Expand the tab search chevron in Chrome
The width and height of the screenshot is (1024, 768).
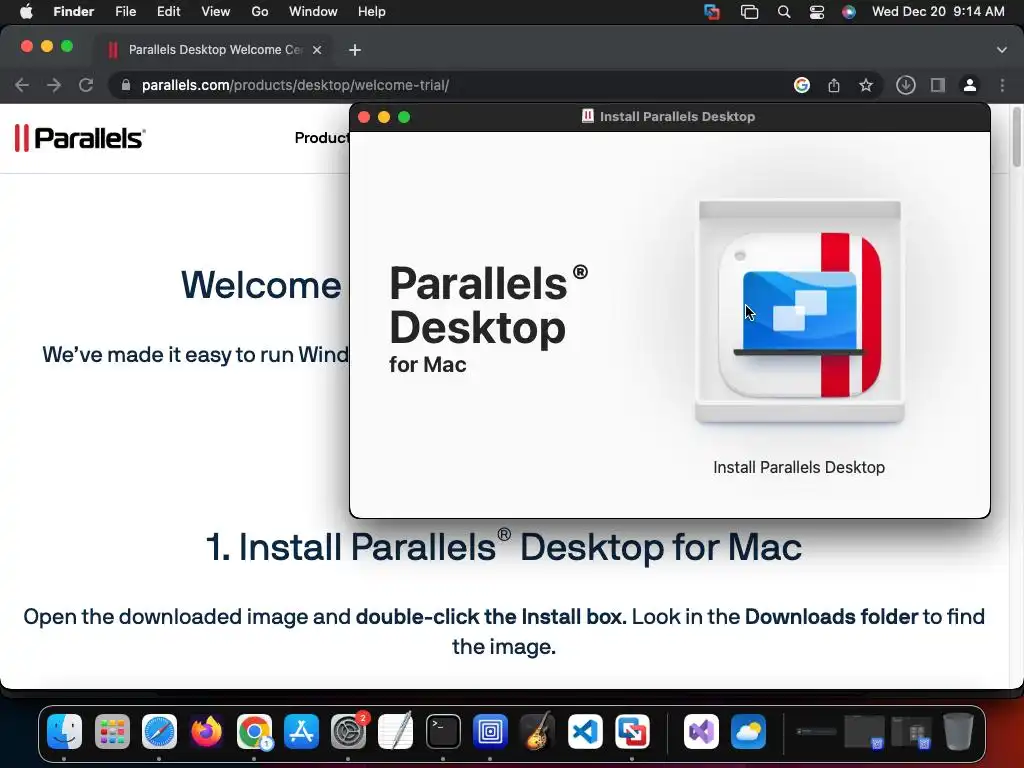click(1002, 50)
